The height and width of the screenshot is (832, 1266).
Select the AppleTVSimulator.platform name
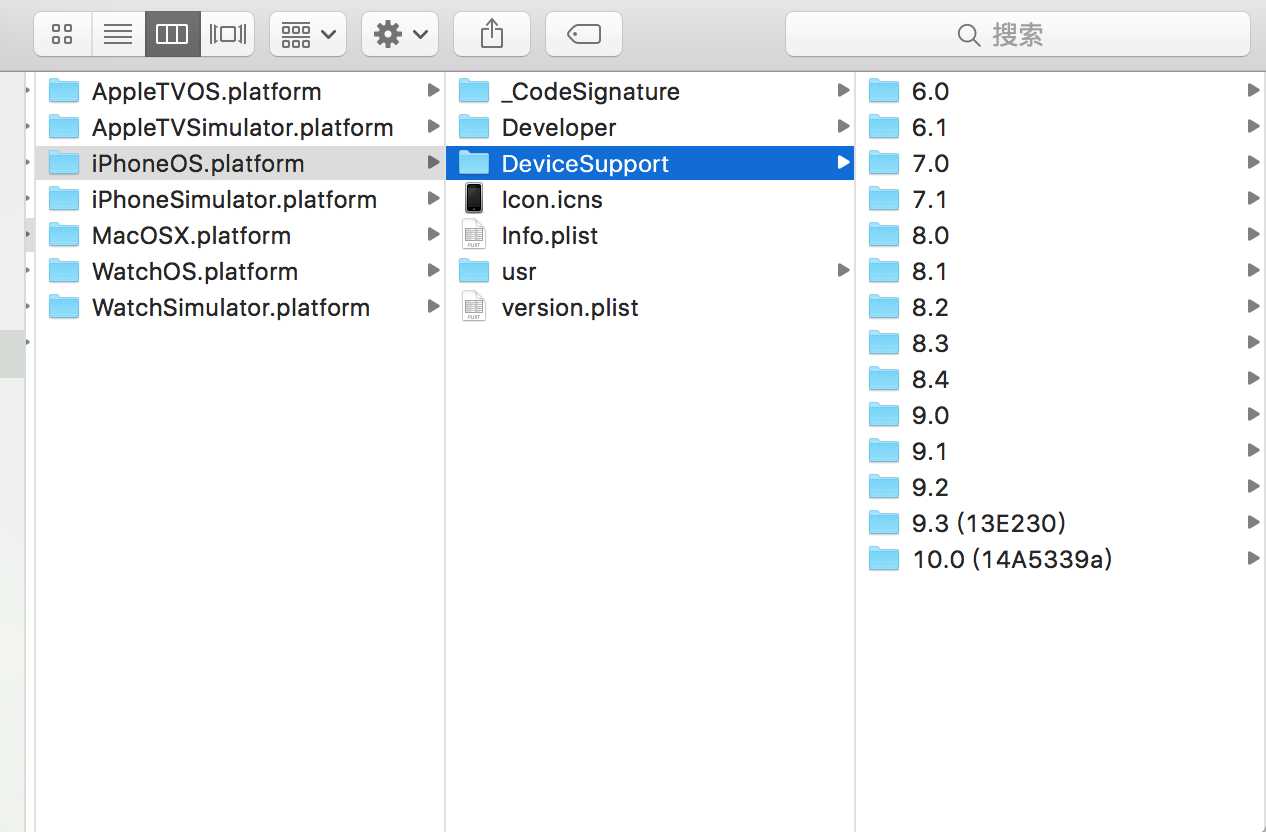click(x=242, y=128)
